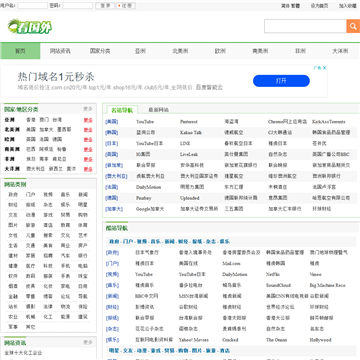Screen dimensions: 360x360
Task: Select 大洋洲 in the main nav bar
Action: pyautogui.click(x=340, y=51)
